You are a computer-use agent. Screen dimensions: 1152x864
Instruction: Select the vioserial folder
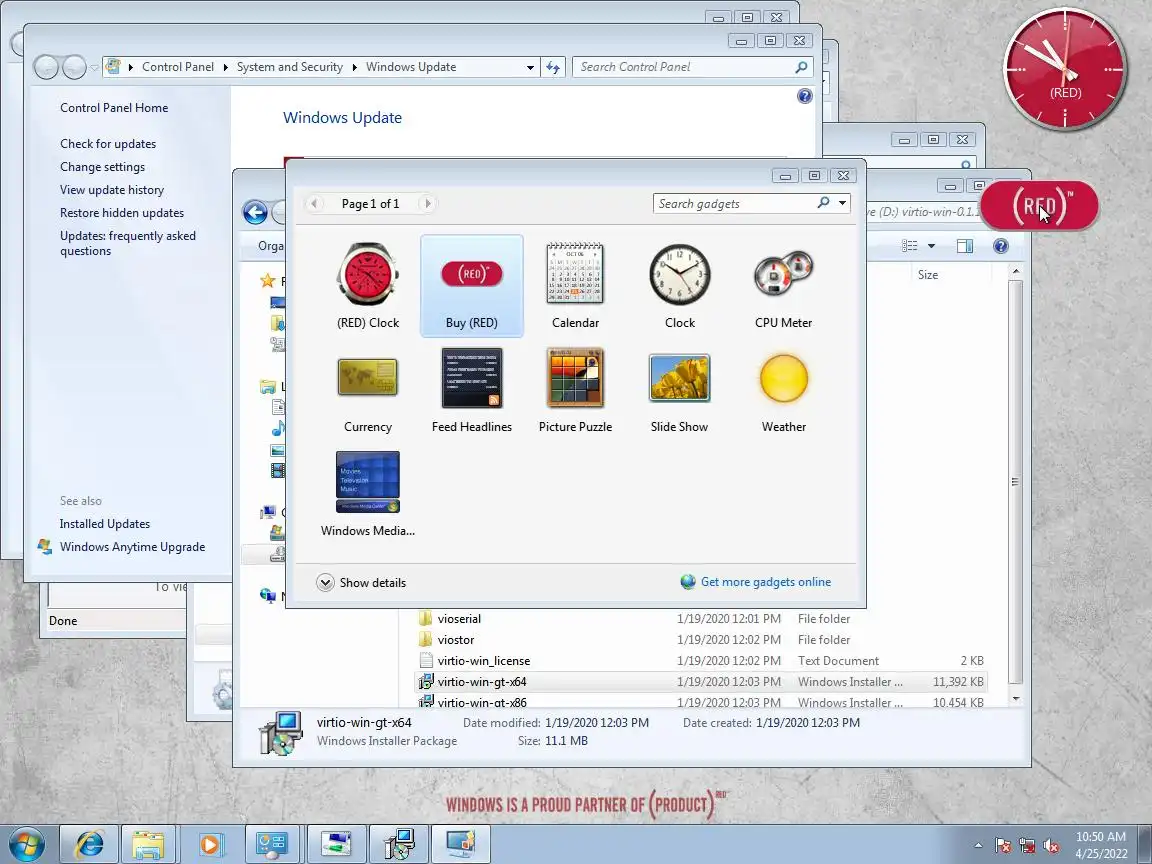click(x=459, y=619)
